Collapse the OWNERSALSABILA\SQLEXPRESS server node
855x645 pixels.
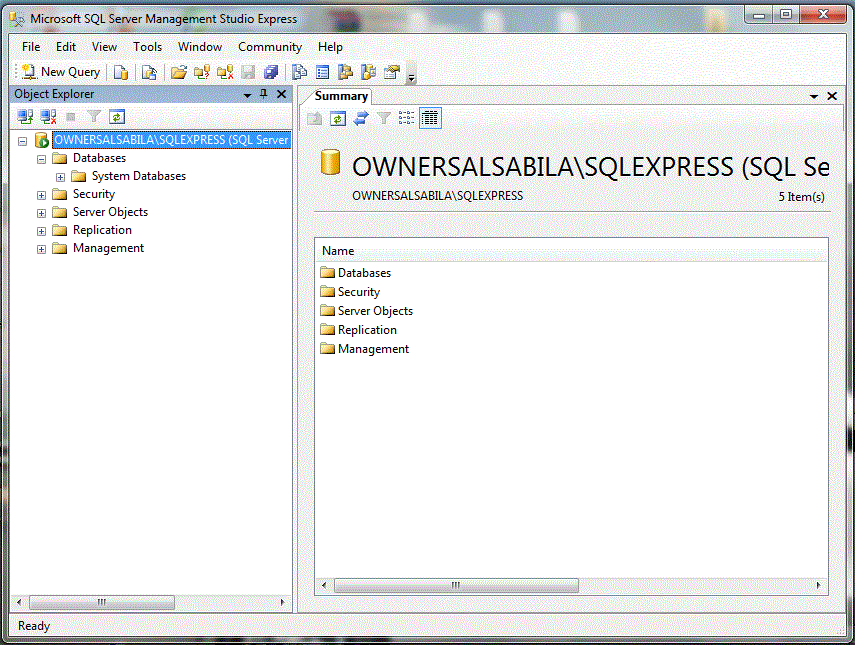[22, 141]
